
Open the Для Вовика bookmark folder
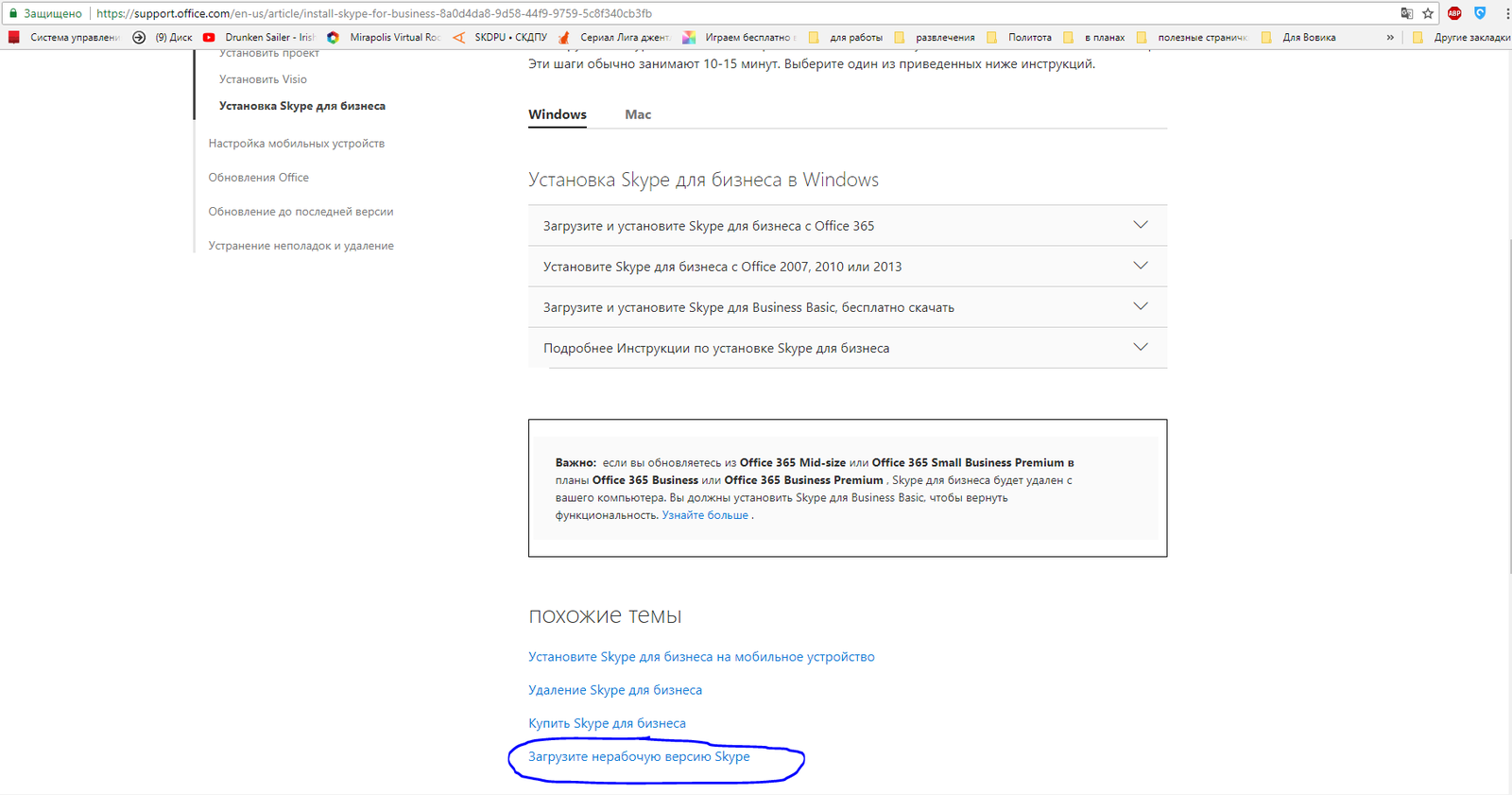point(1298,38)
